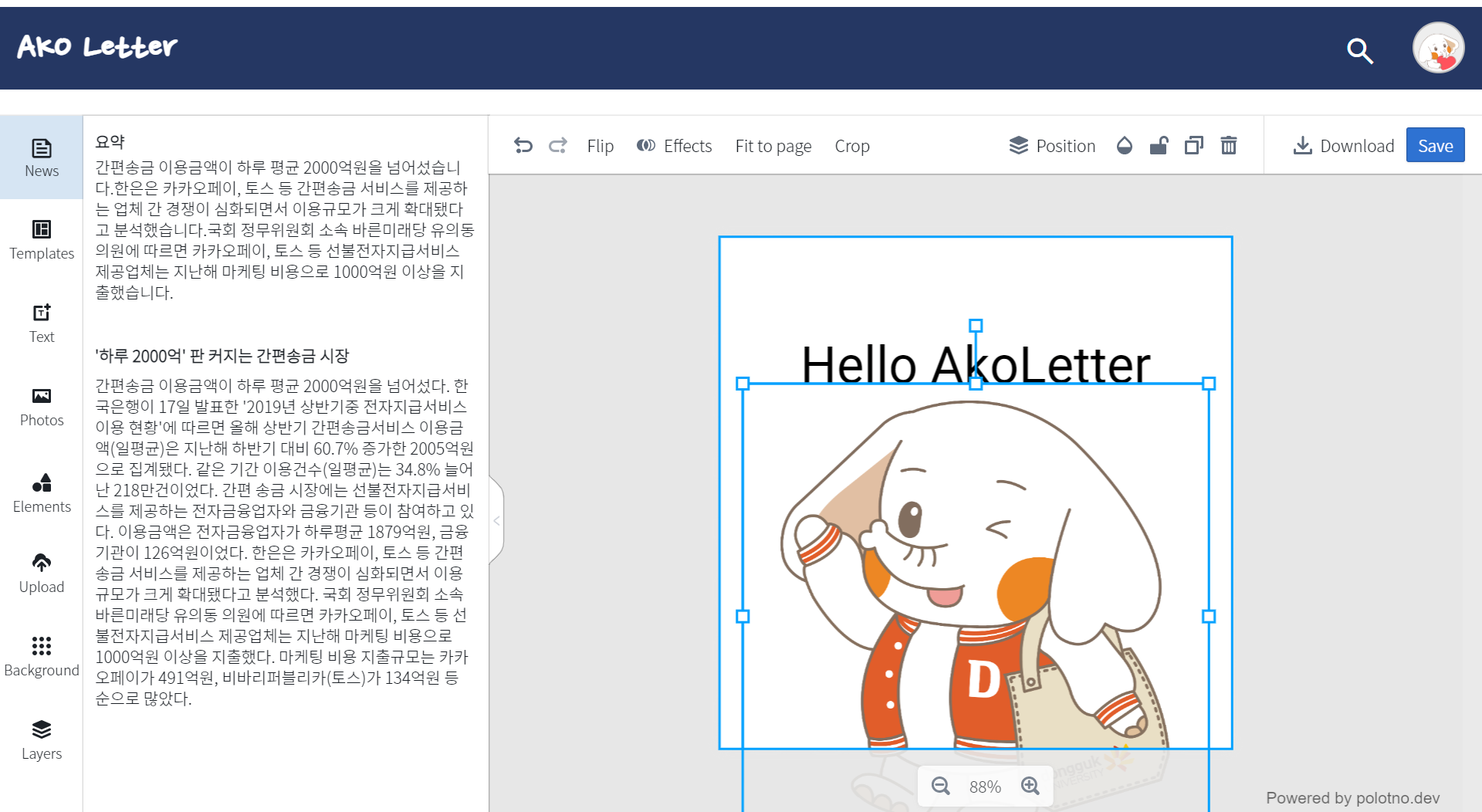
Task: Click the top-left corner handle of the image
Action: [743, 384]
